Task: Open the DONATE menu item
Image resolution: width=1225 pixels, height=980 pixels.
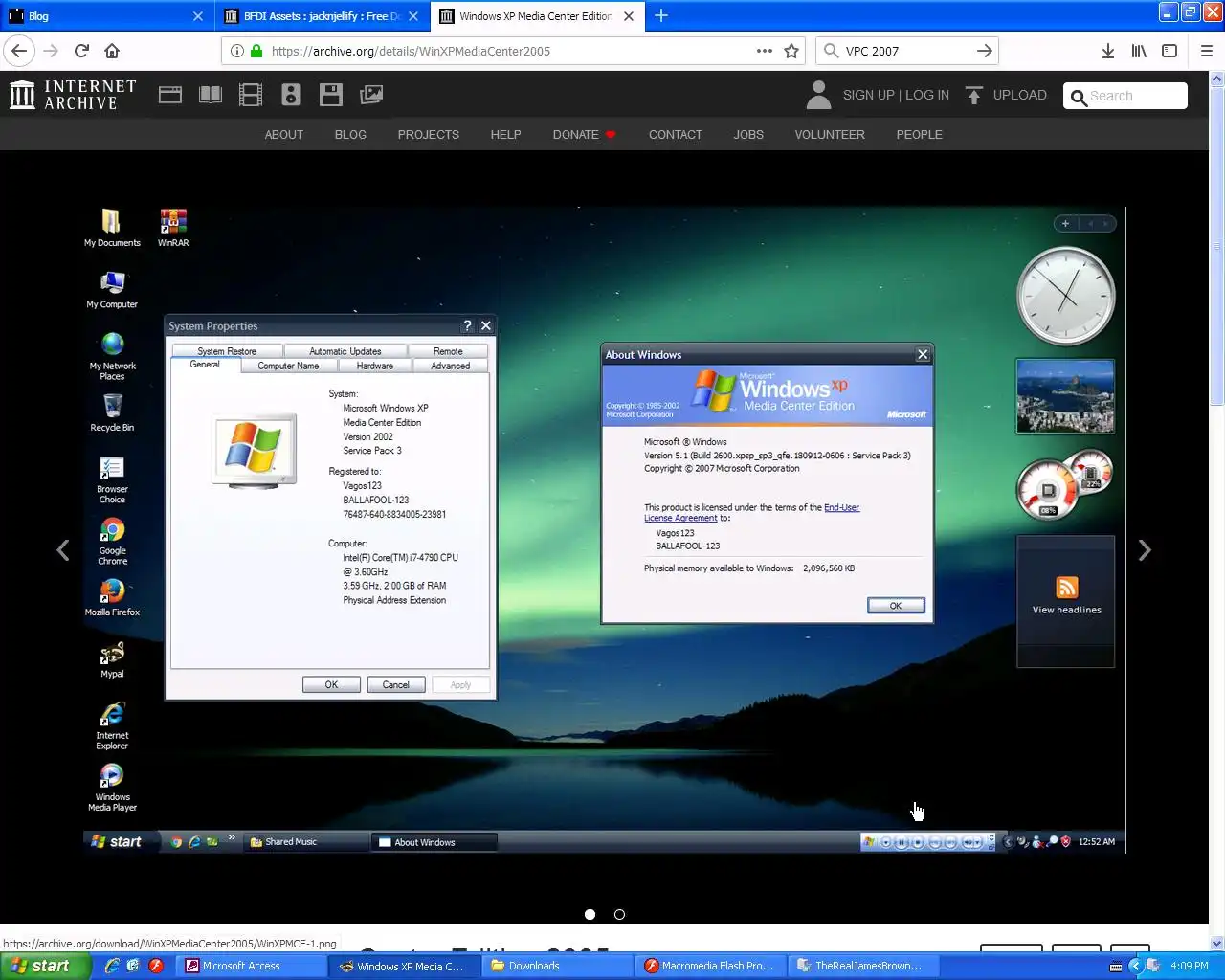Action: [x=584, y=135]
